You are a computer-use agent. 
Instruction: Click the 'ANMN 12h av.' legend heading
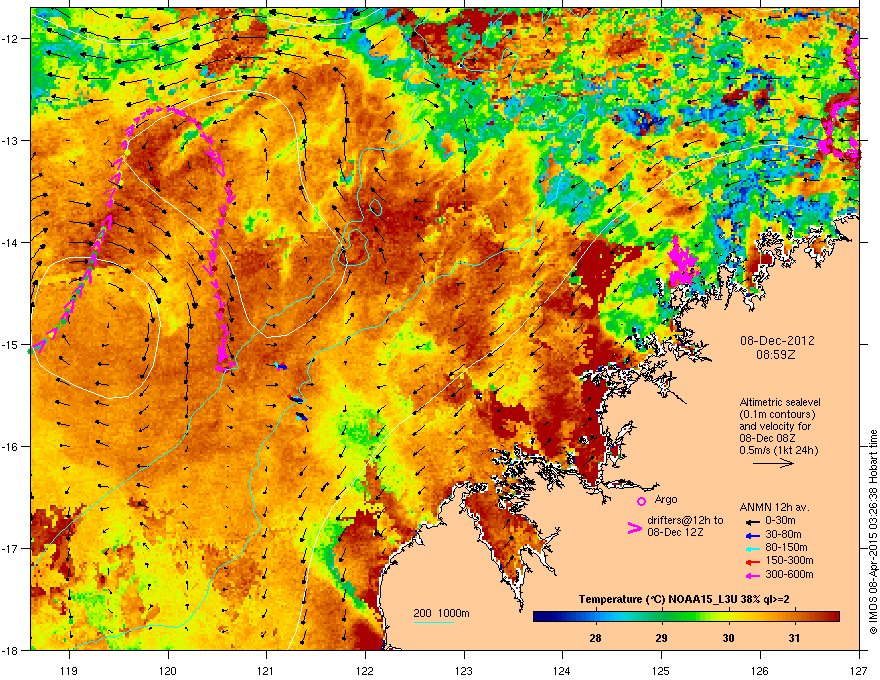point(774,508)
